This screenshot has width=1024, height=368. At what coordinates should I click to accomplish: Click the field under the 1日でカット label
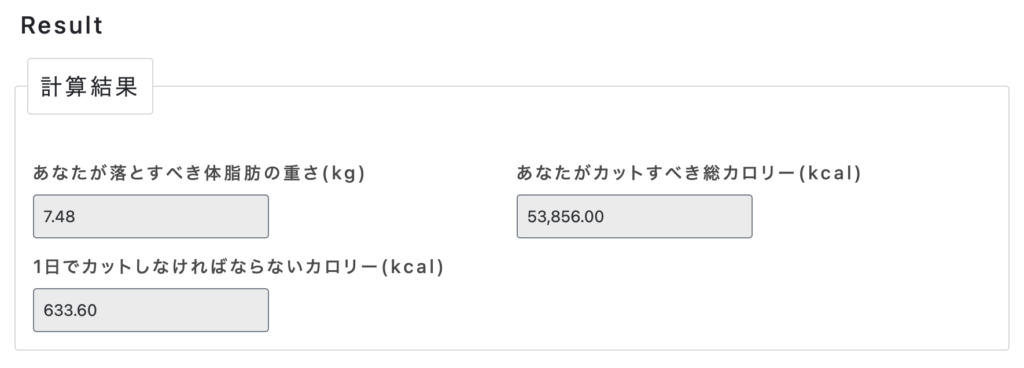(151, 310)
